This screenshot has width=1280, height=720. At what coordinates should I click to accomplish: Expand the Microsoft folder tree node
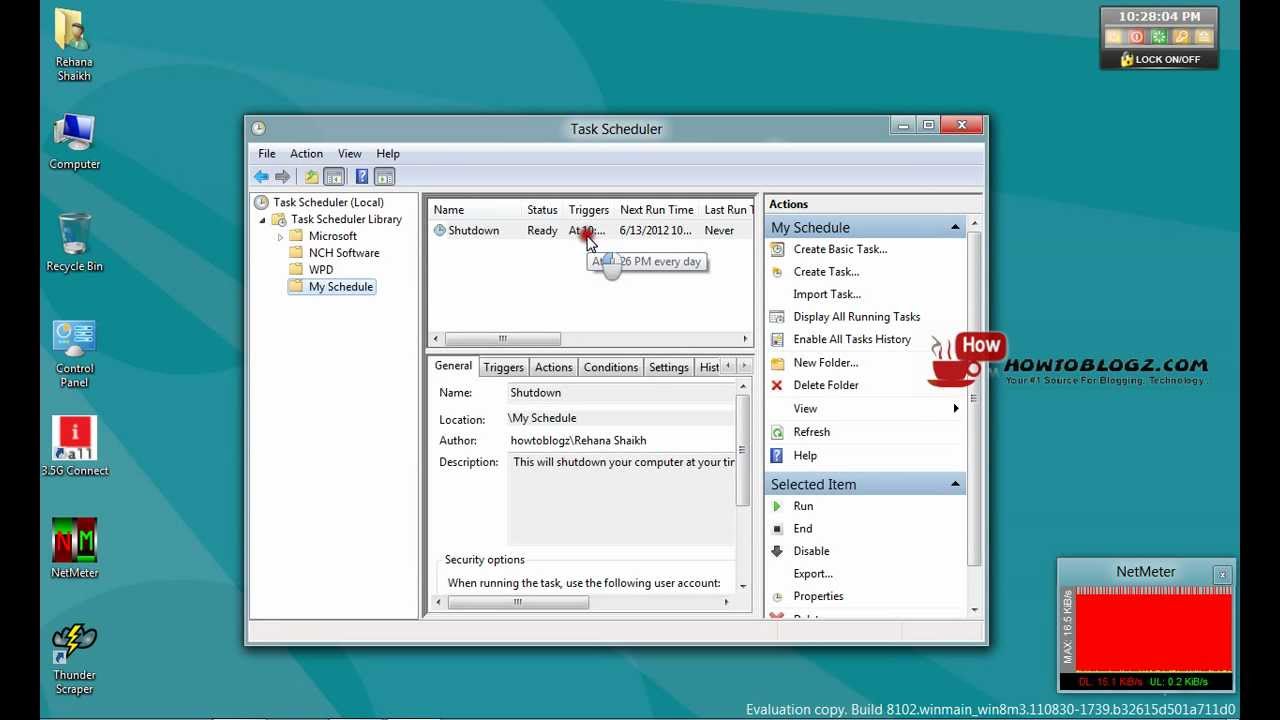(281, 237)
